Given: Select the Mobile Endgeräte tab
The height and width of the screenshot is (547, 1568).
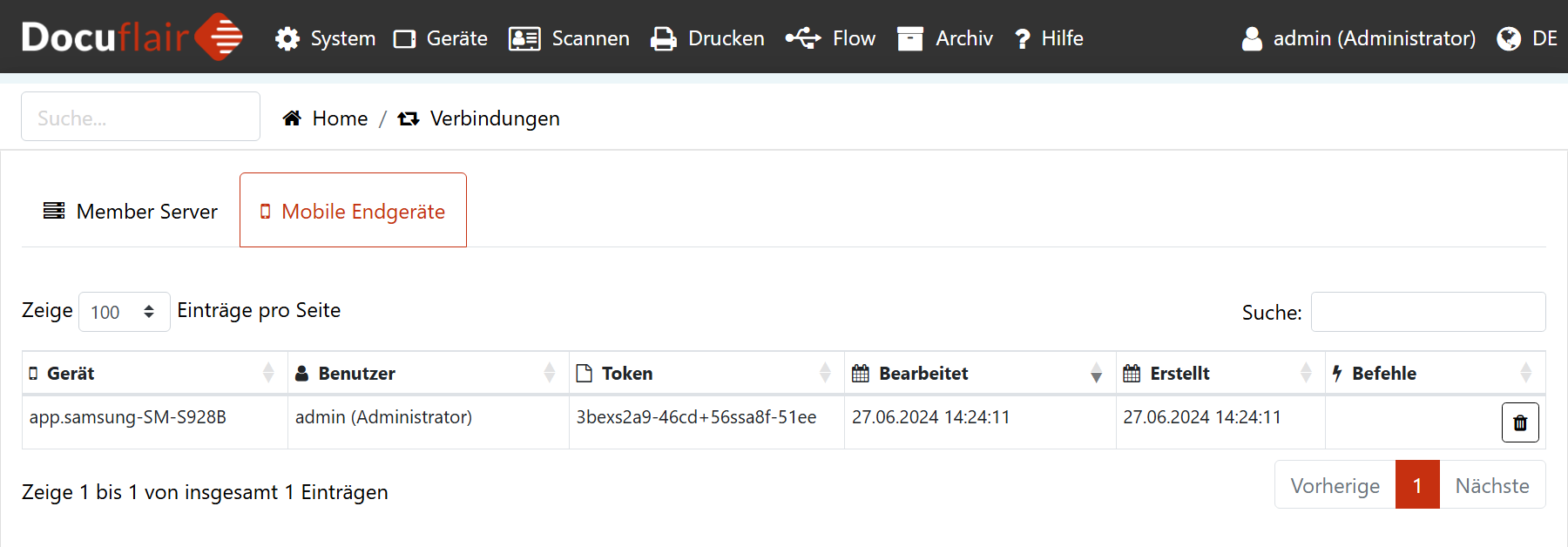Looking at the screenshot, I should (x=353, y=210).
